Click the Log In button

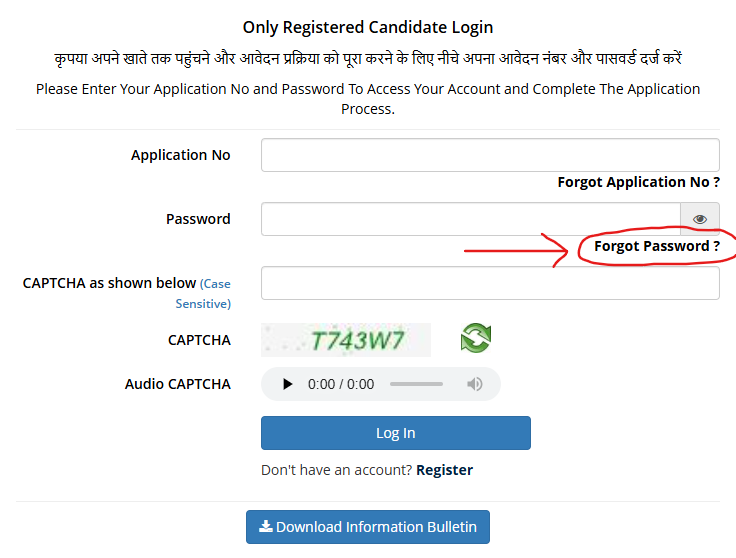396,433
